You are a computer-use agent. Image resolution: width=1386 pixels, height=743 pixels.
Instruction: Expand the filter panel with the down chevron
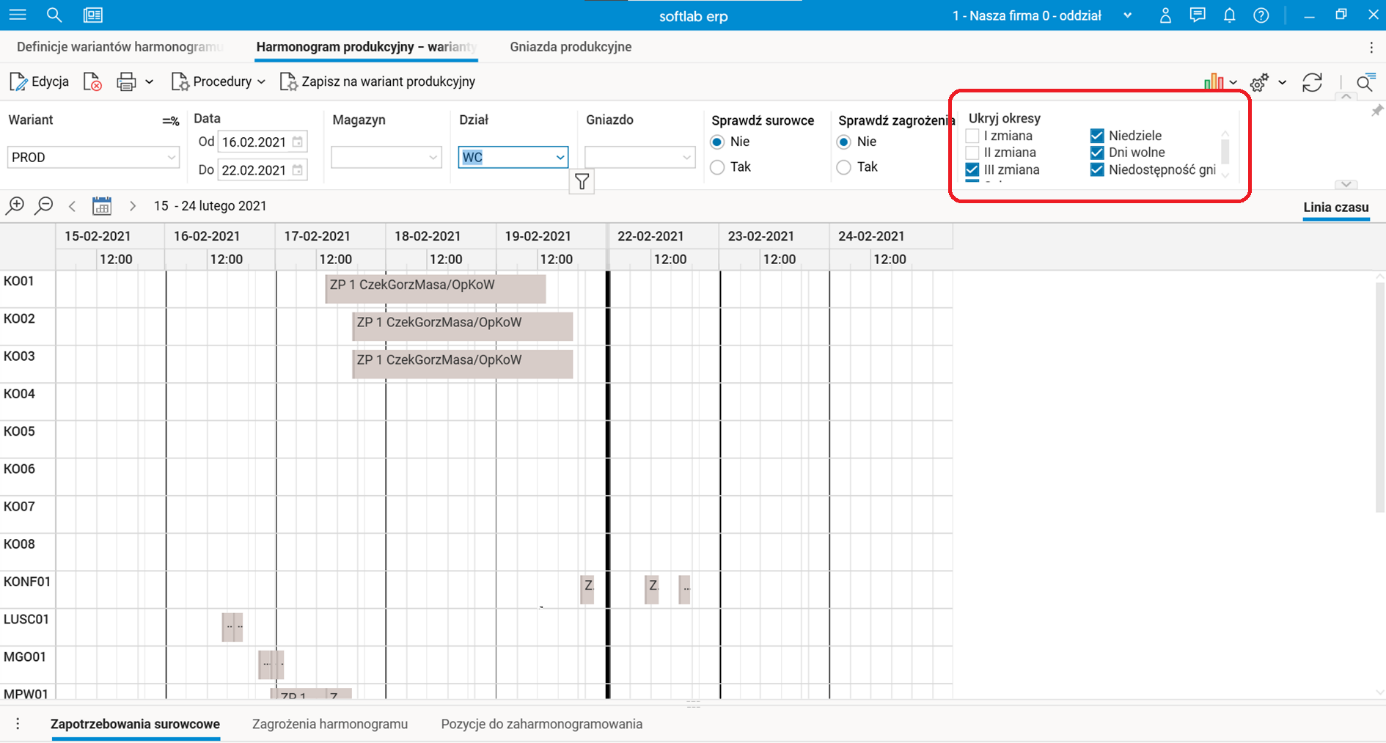(x=1346, y=184)
